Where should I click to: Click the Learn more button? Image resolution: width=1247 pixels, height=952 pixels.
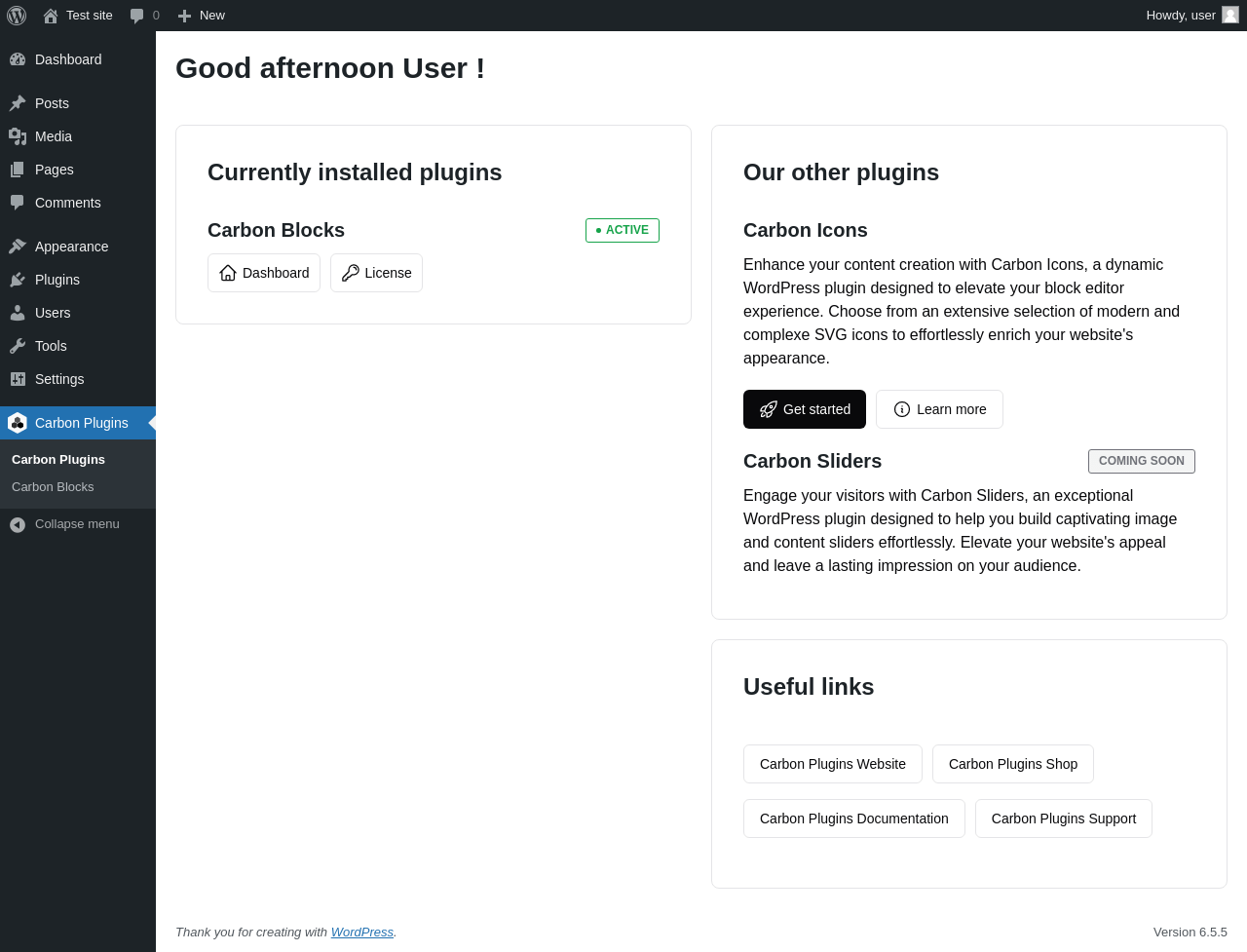pos(939,409)
